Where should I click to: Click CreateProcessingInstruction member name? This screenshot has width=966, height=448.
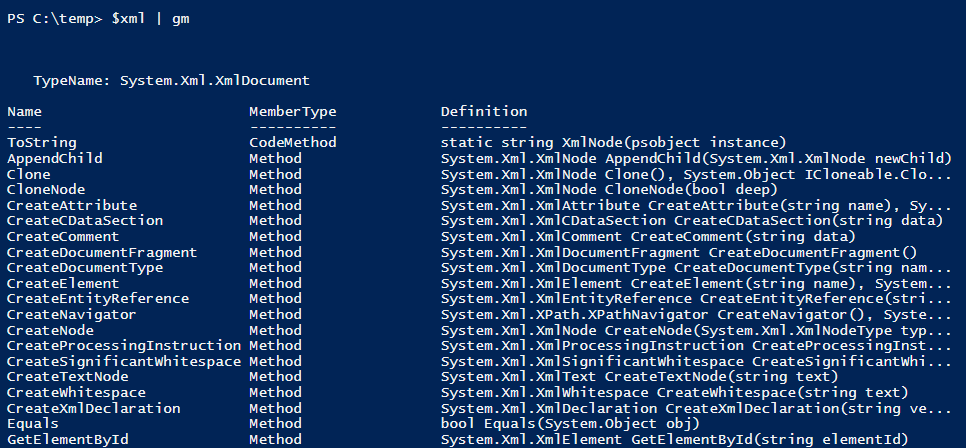coord(124,346)
